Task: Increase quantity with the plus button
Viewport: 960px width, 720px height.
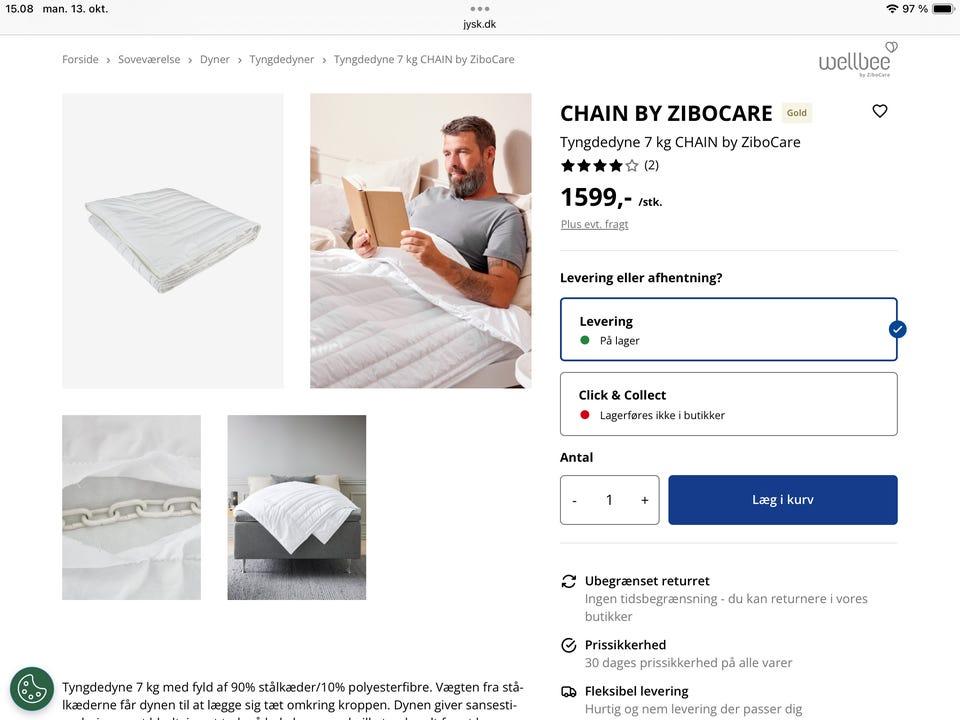Action: pyautogui.click(x=645, y=500)
